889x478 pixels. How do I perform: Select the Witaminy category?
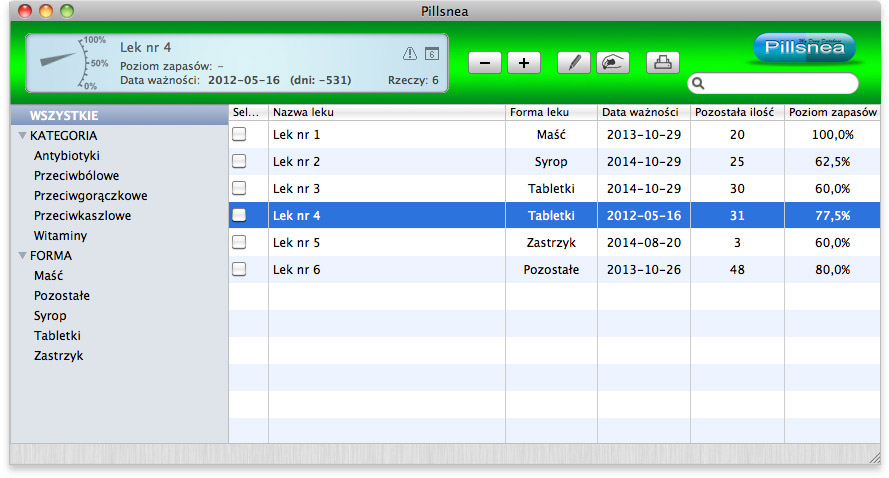click(x=60, y=235)
